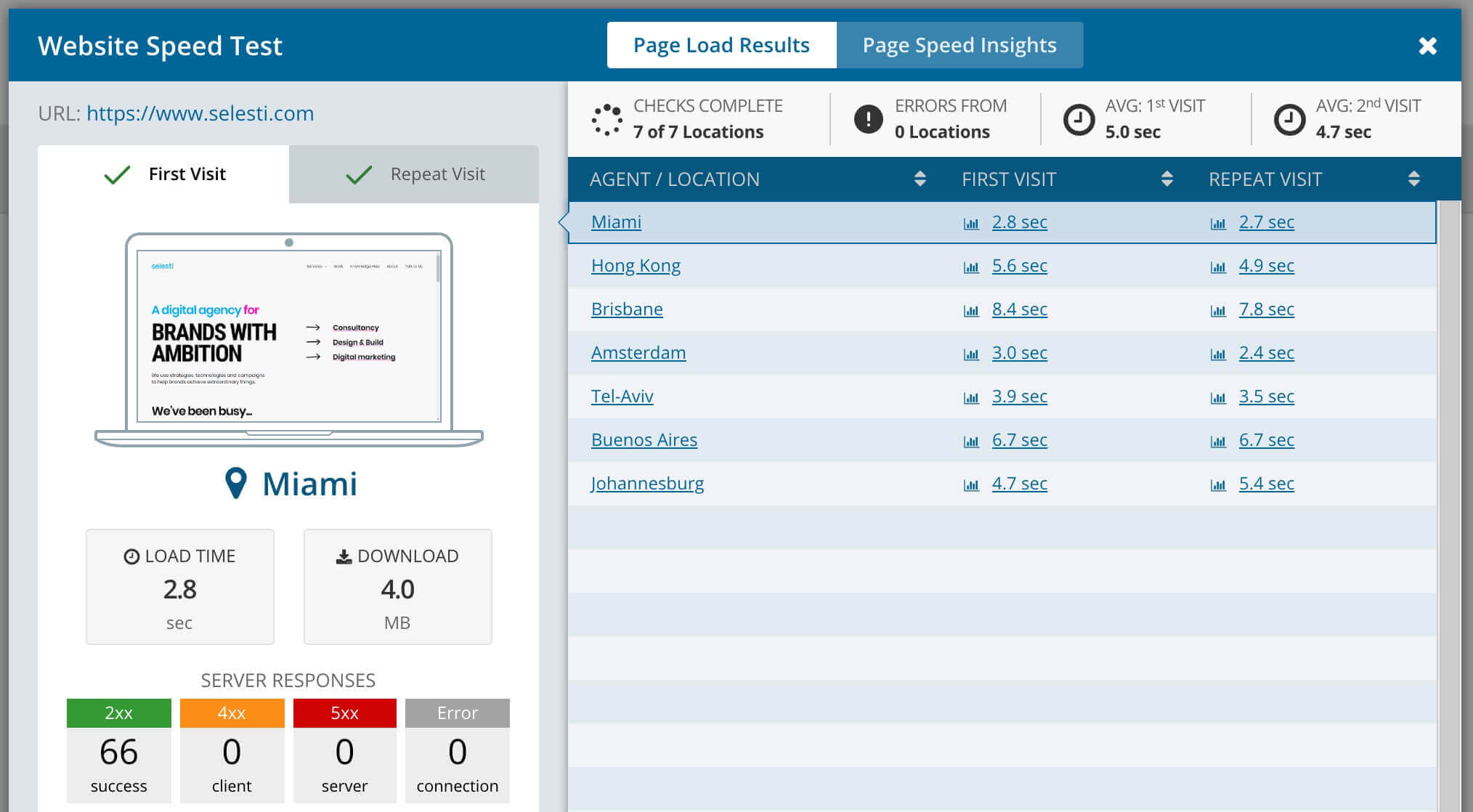
Task: Toggle the Repeat Visit tab view
Action: pyautogui.click(x=414, y=174)
